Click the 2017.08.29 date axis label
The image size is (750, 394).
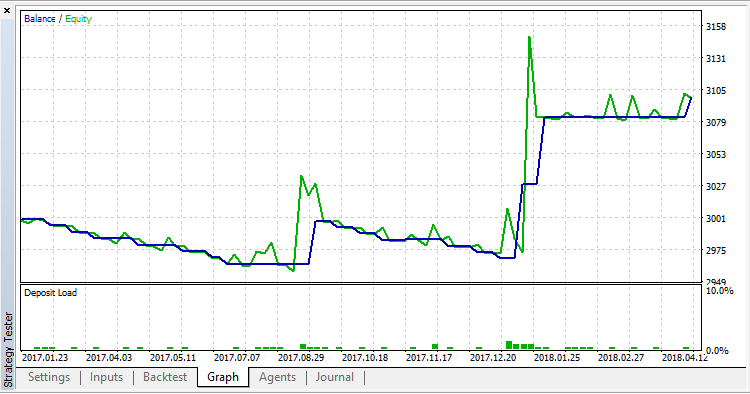[x=301, y=357]
